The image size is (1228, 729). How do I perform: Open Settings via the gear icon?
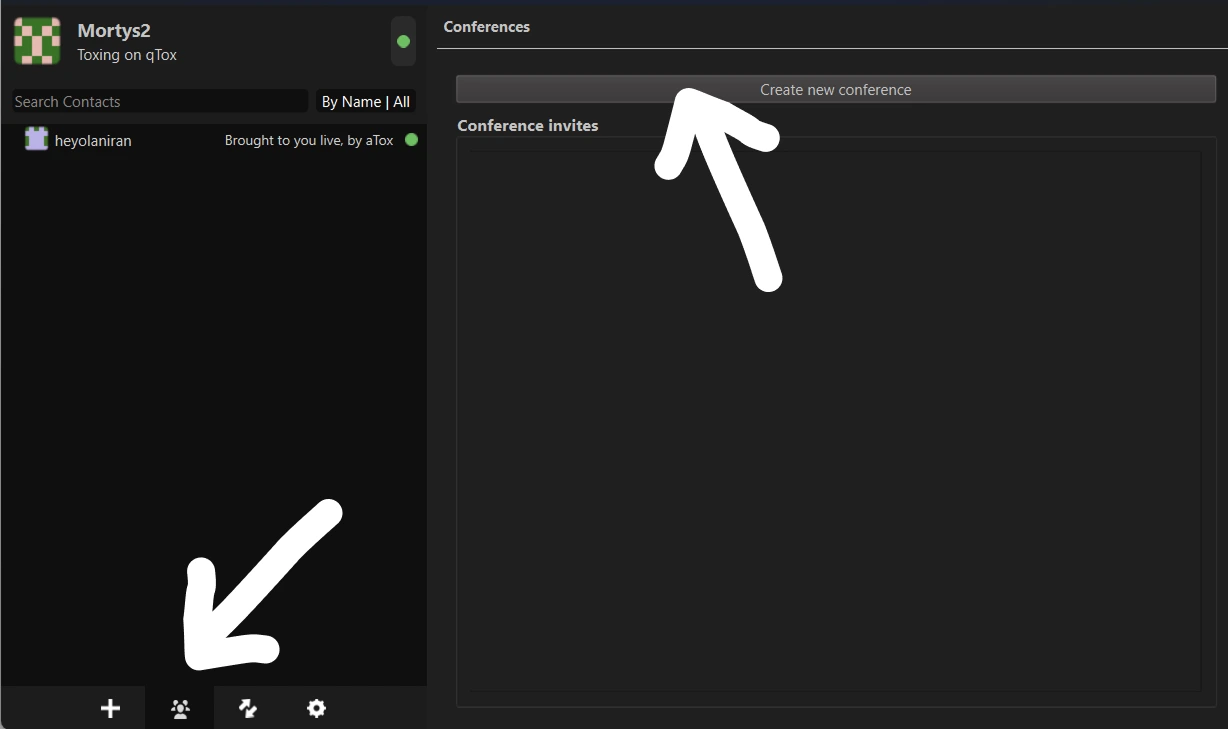(316, 708)
